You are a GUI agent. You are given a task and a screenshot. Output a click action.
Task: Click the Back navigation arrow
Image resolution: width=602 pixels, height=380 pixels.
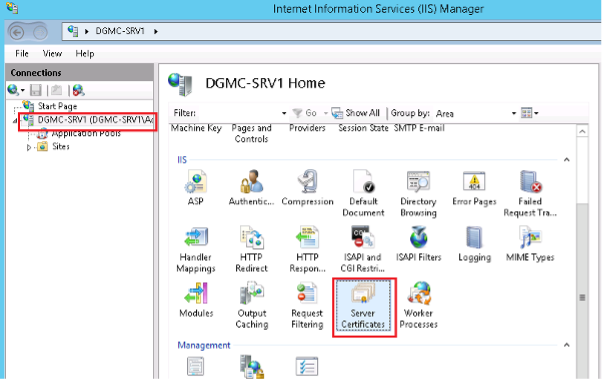[x=17, y=32]
